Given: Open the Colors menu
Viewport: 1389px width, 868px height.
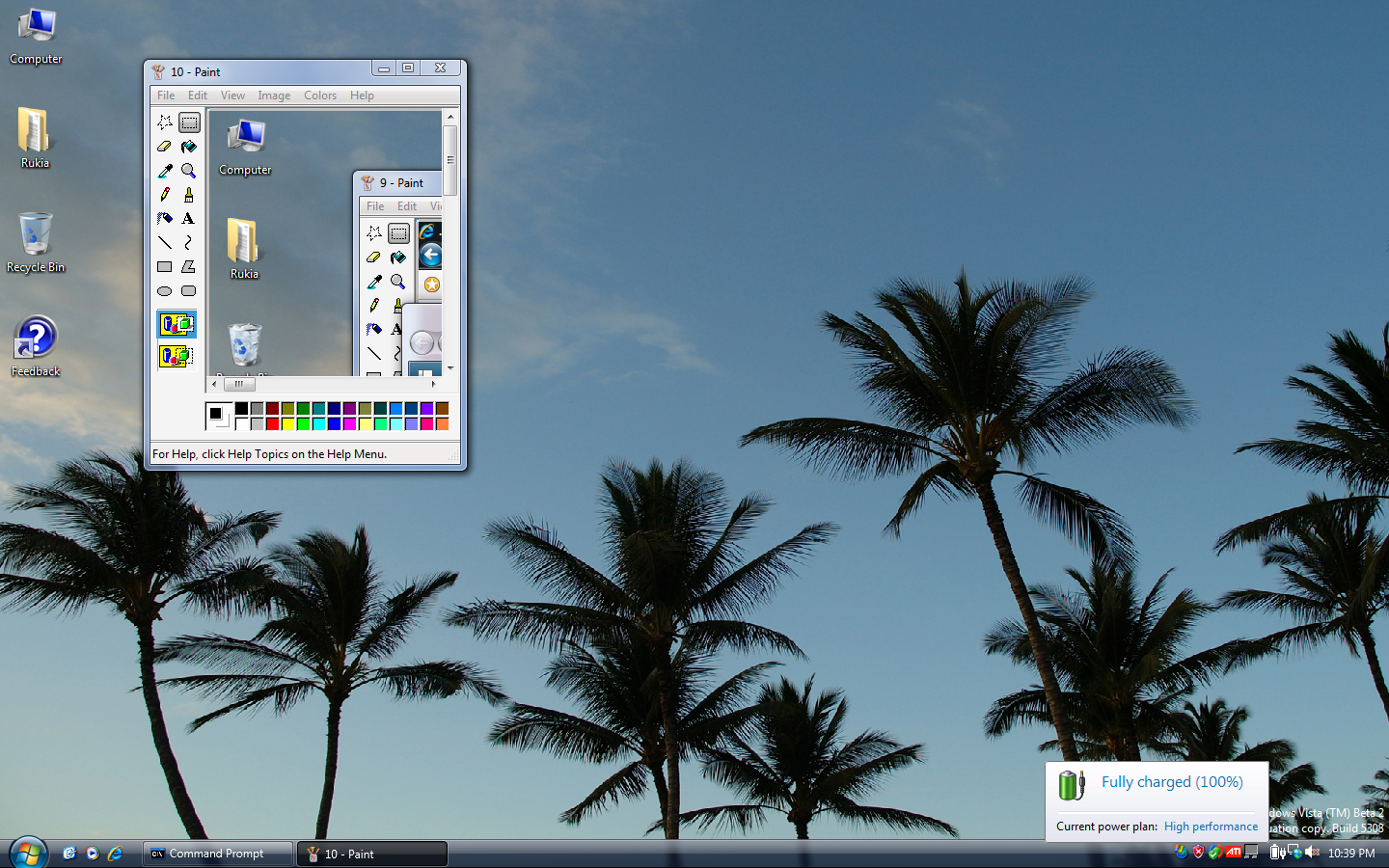Looking at the screenshot, I should pos(320,95).
